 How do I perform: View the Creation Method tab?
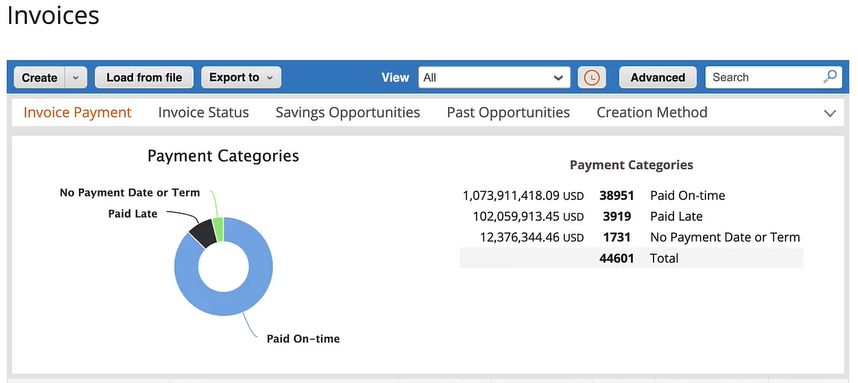tap(652, 113)
